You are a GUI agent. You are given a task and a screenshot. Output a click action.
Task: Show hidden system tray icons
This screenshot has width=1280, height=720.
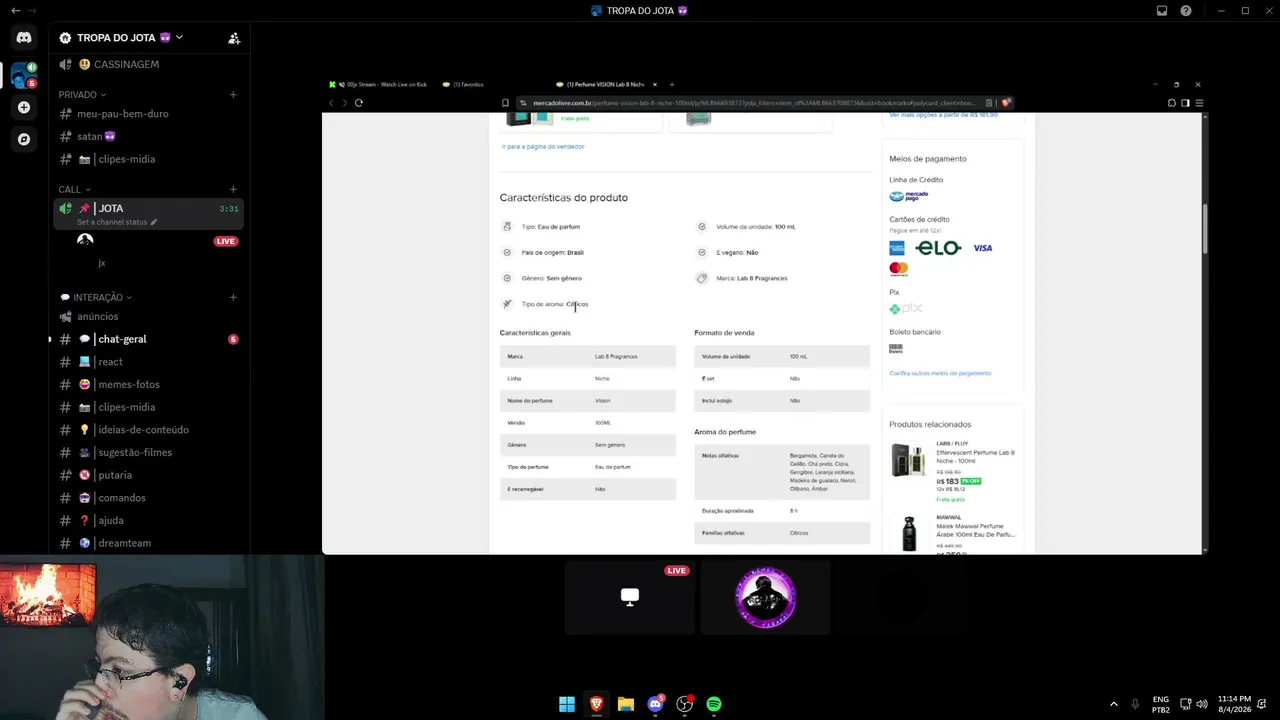(x=1114, y=704)
